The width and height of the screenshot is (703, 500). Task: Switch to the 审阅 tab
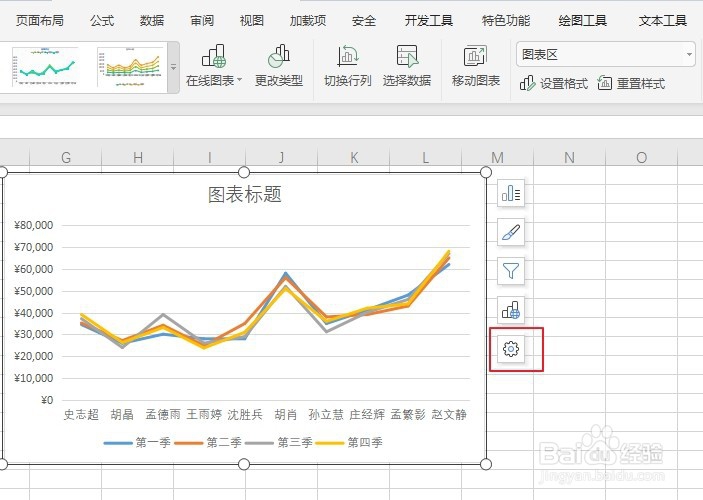tap(202, 21)
